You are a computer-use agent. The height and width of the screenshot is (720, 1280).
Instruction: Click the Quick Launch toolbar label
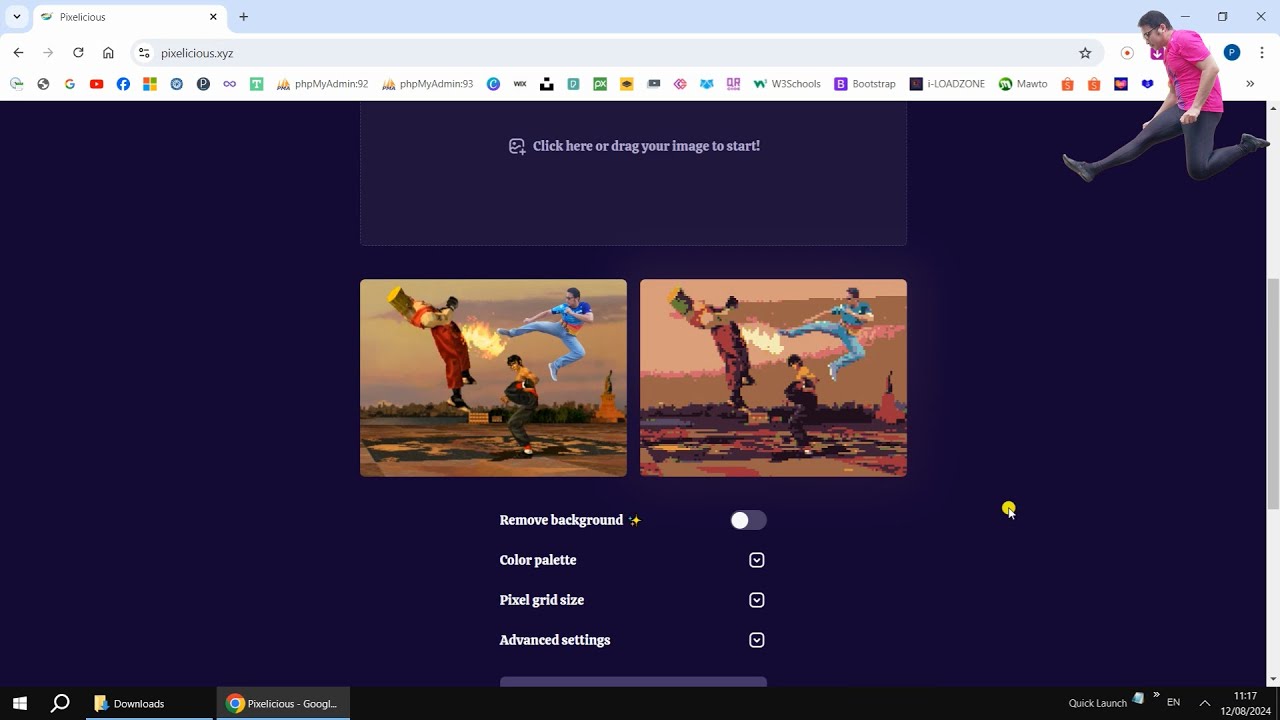click(1097, 703)
